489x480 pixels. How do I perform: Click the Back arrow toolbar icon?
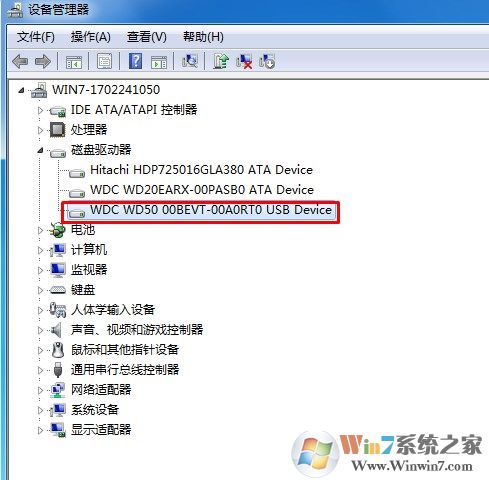pos(20,61)
